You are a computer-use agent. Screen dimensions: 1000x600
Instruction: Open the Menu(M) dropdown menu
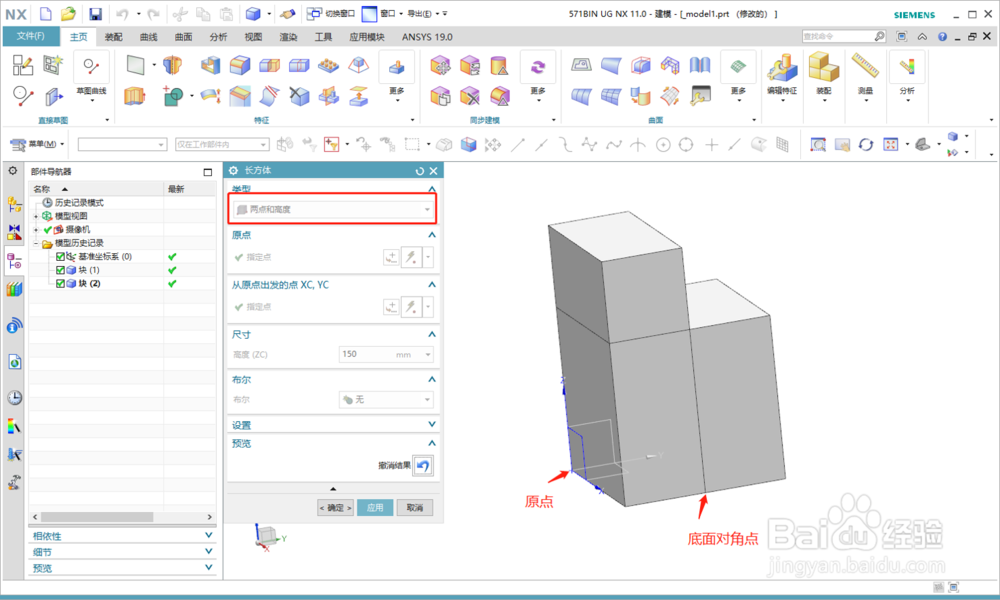coord(37,144)
